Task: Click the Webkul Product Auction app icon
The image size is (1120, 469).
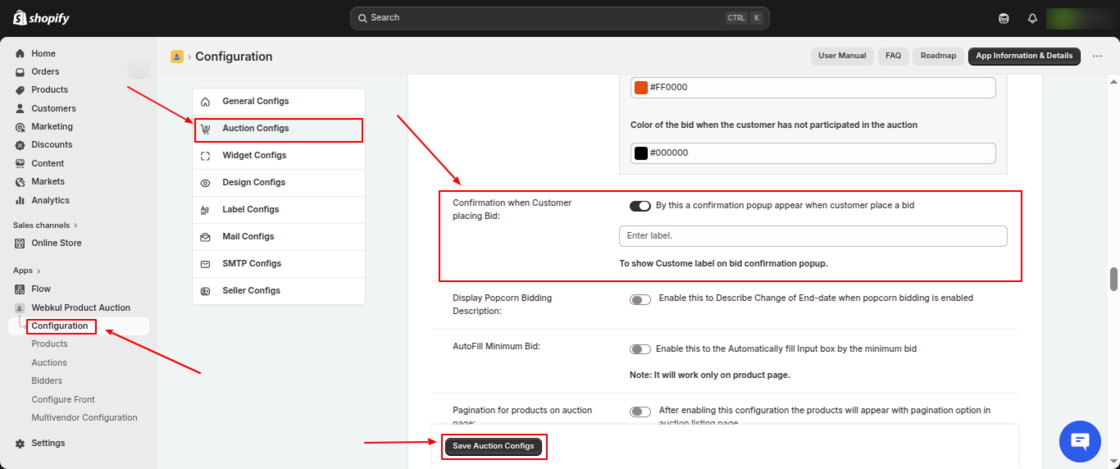Action: (20, 308)
